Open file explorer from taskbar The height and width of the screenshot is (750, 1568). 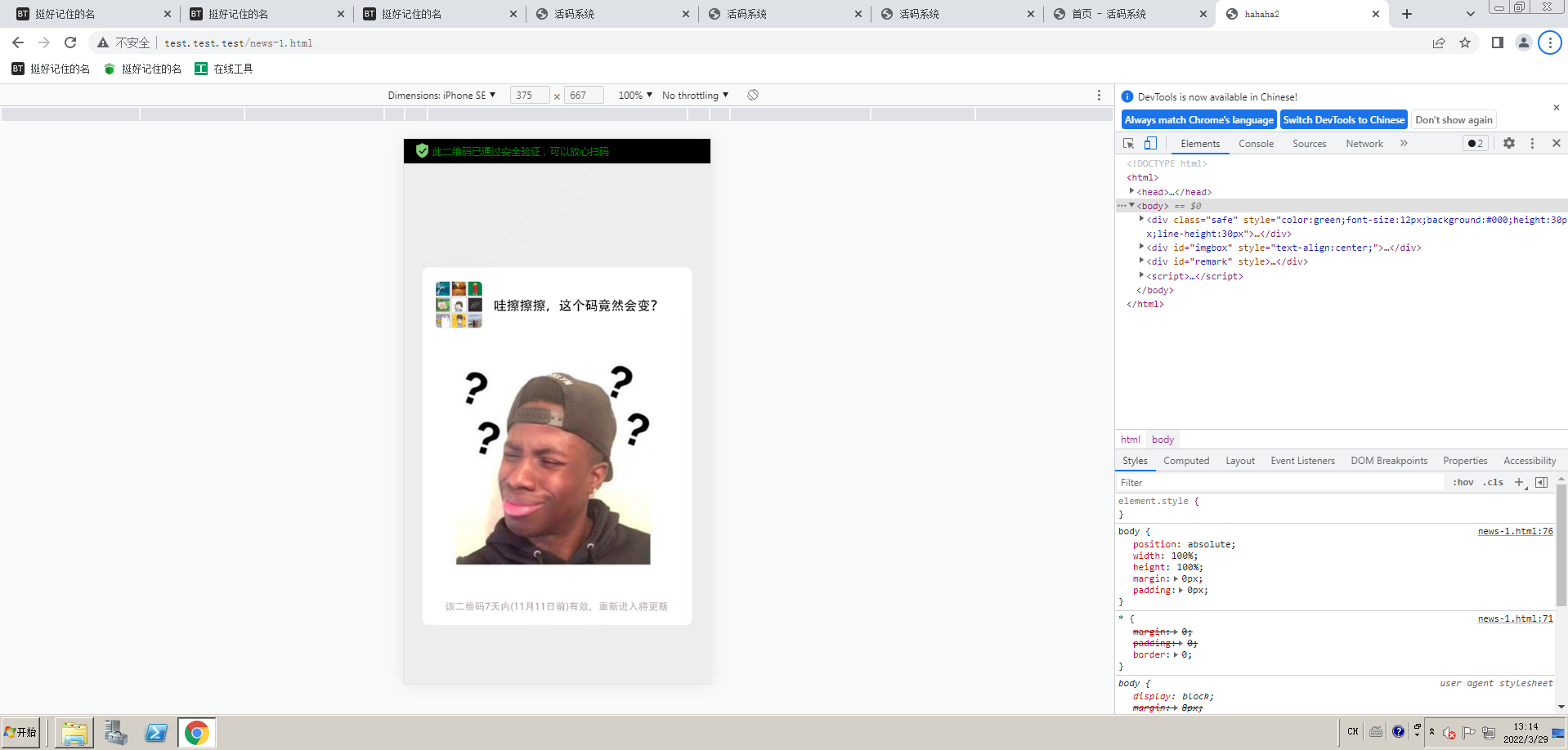point(74,733)
